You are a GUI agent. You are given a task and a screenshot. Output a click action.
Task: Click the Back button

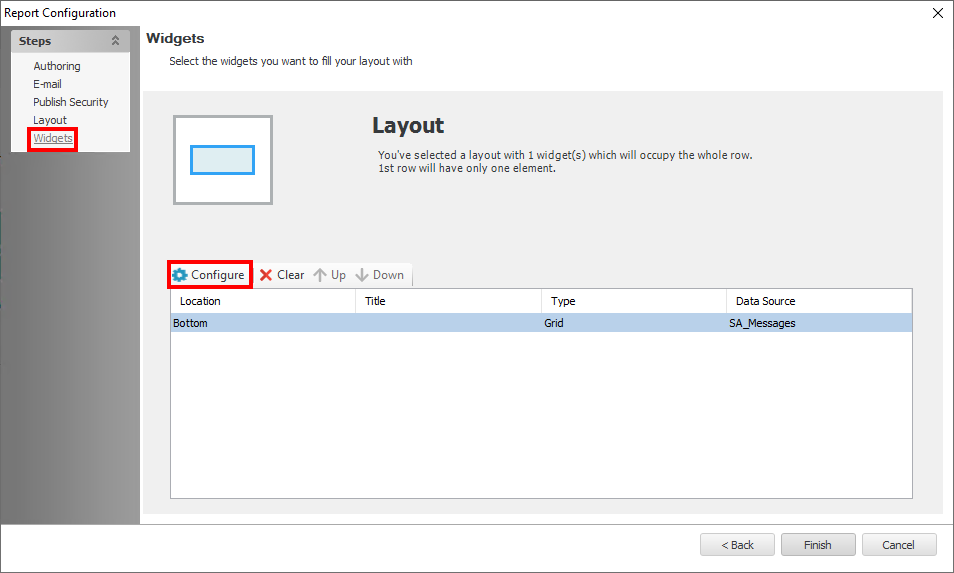pos(737,545)
